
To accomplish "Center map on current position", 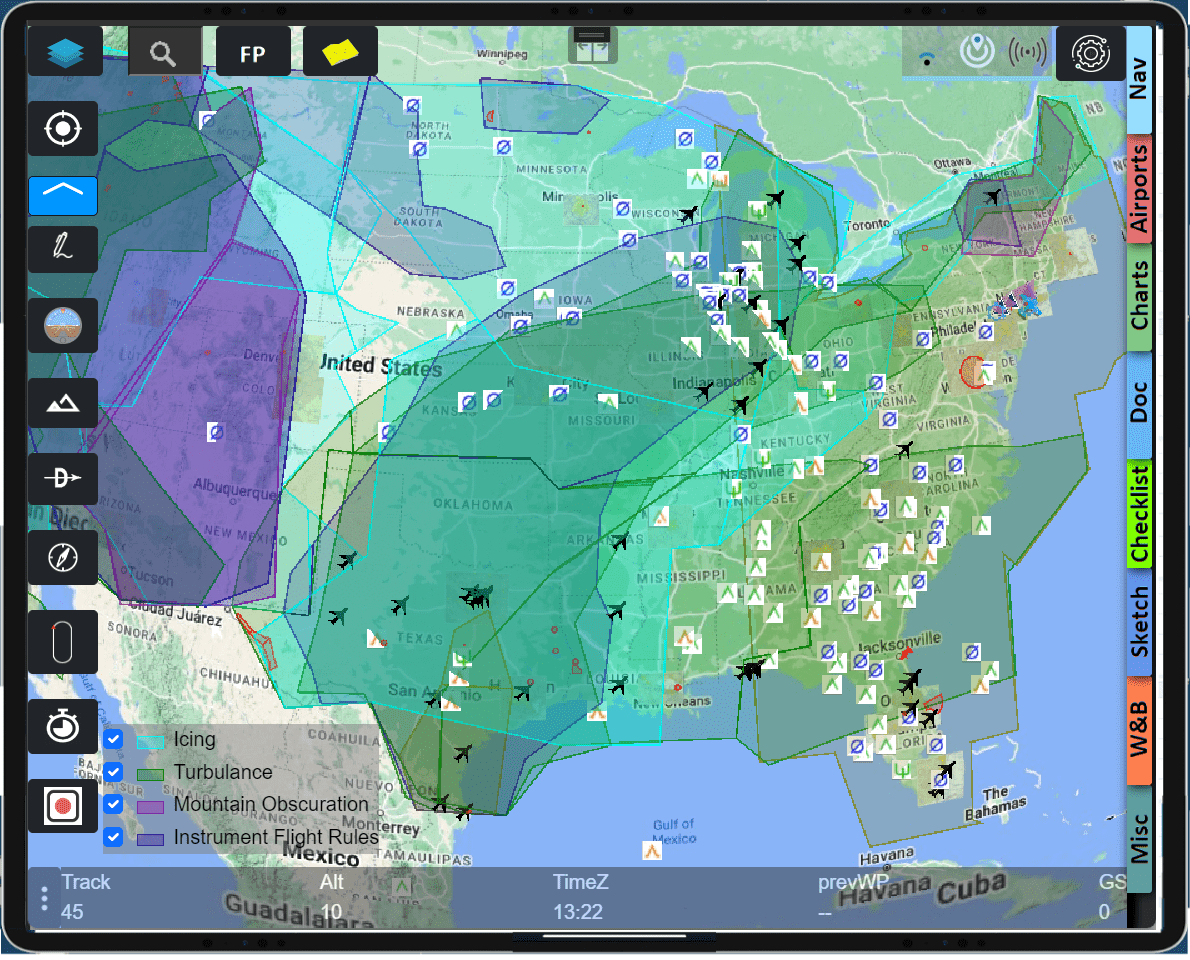I will [x=63, y=128].
